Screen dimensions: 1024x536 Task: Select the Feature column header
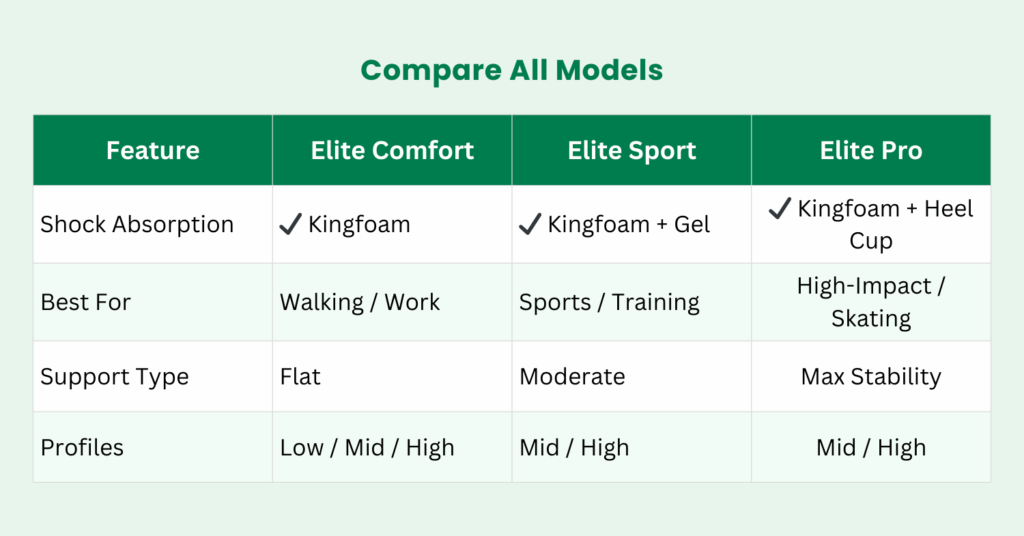click(152, 151)
